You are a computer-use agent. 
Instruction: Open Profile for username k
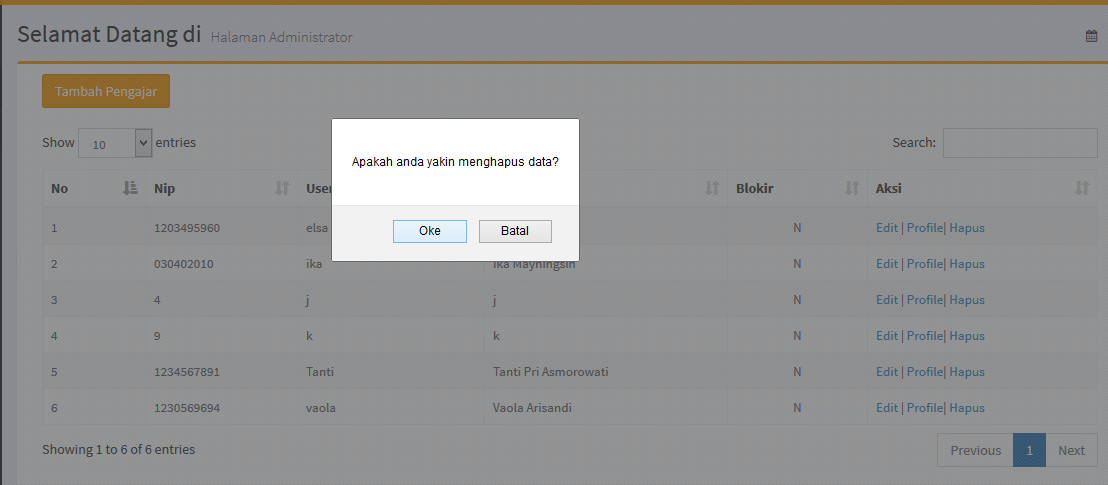[x=925, y=336]
